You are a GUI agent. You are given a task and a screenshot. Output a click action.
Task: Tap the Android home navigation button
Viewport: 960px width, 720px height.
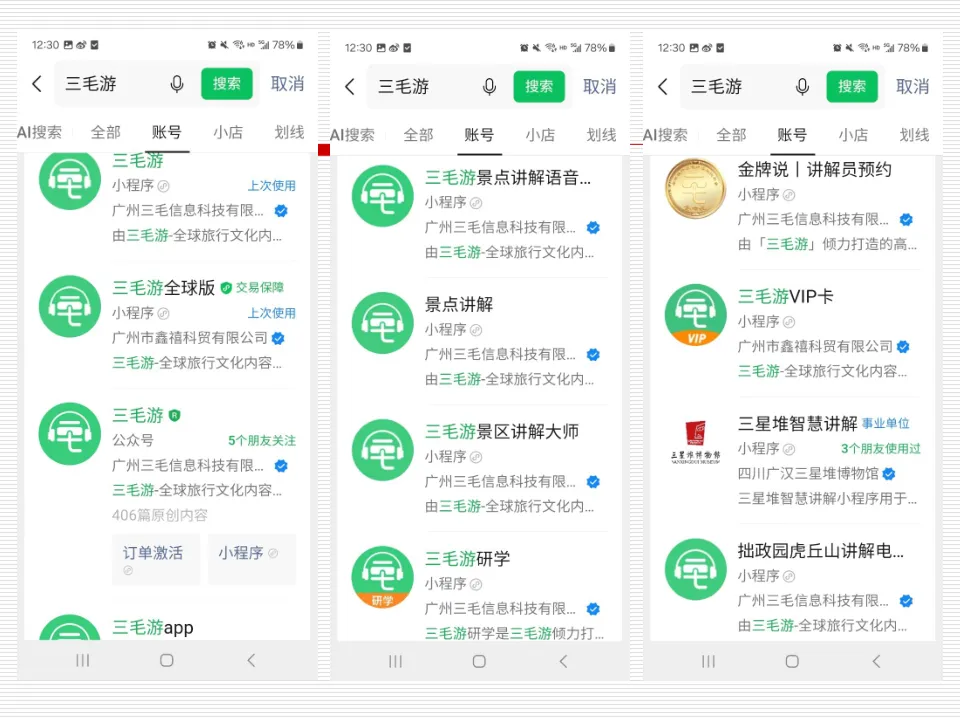coord(166,661)
